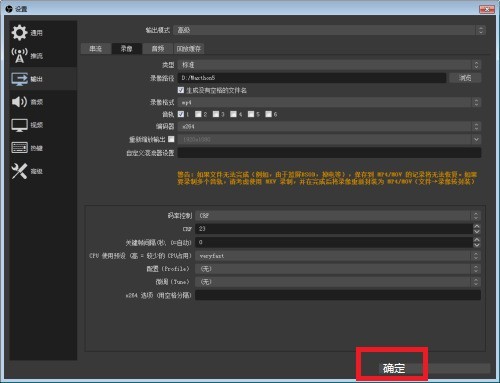This screenshot has height=383, width=500.
Task: Click the 确定 OK button
Action: click(x=393, y=368)
